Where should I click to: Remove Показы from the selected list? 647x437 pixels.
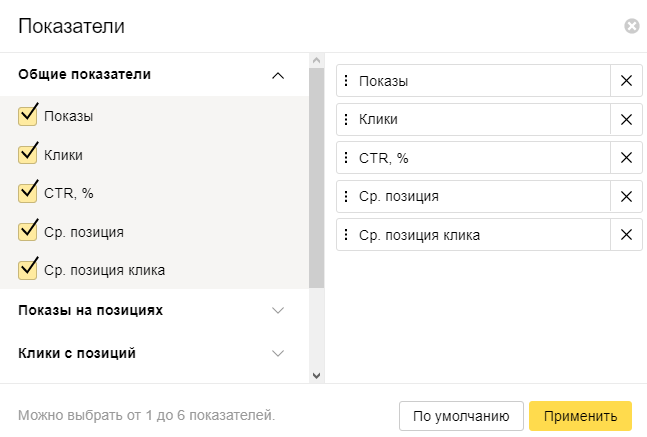[626, 81]
